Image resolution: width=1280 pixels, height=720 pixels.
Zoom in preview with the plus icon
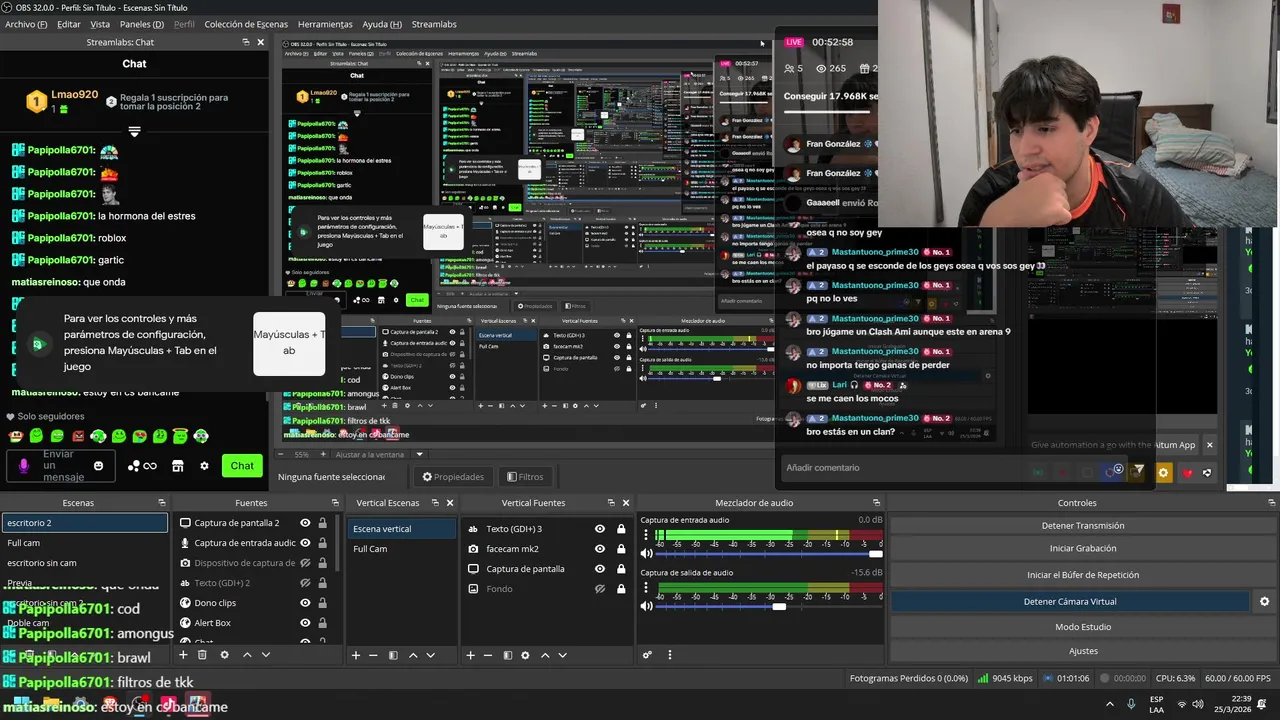pos(325,454)
